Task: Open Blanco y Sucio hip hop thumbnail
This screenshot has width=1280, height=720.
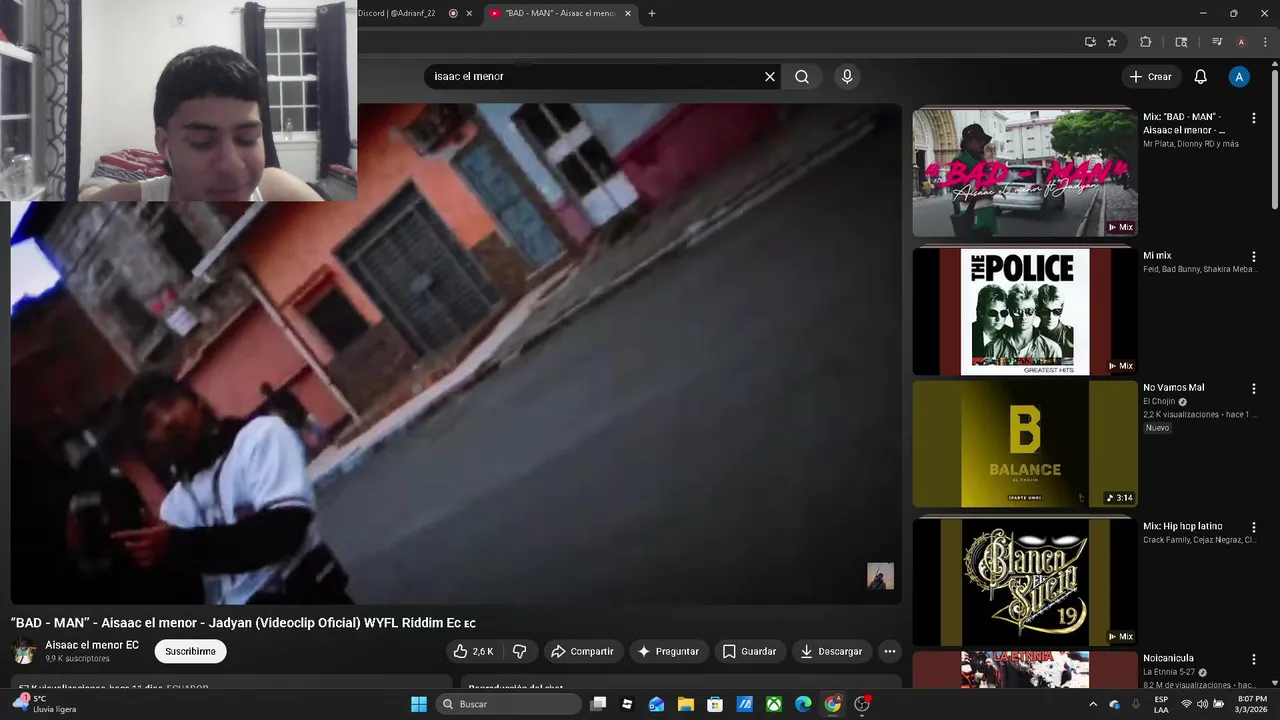Action: [x=1025, y=582]
